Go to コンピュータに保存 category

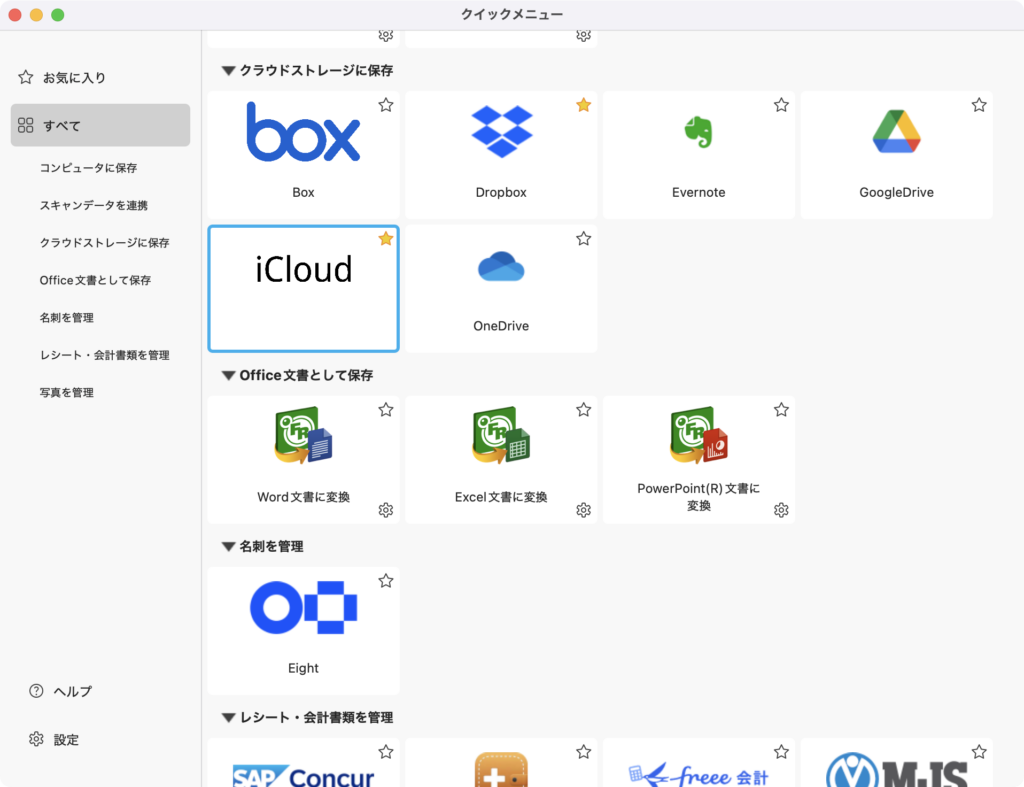[88, 168]
